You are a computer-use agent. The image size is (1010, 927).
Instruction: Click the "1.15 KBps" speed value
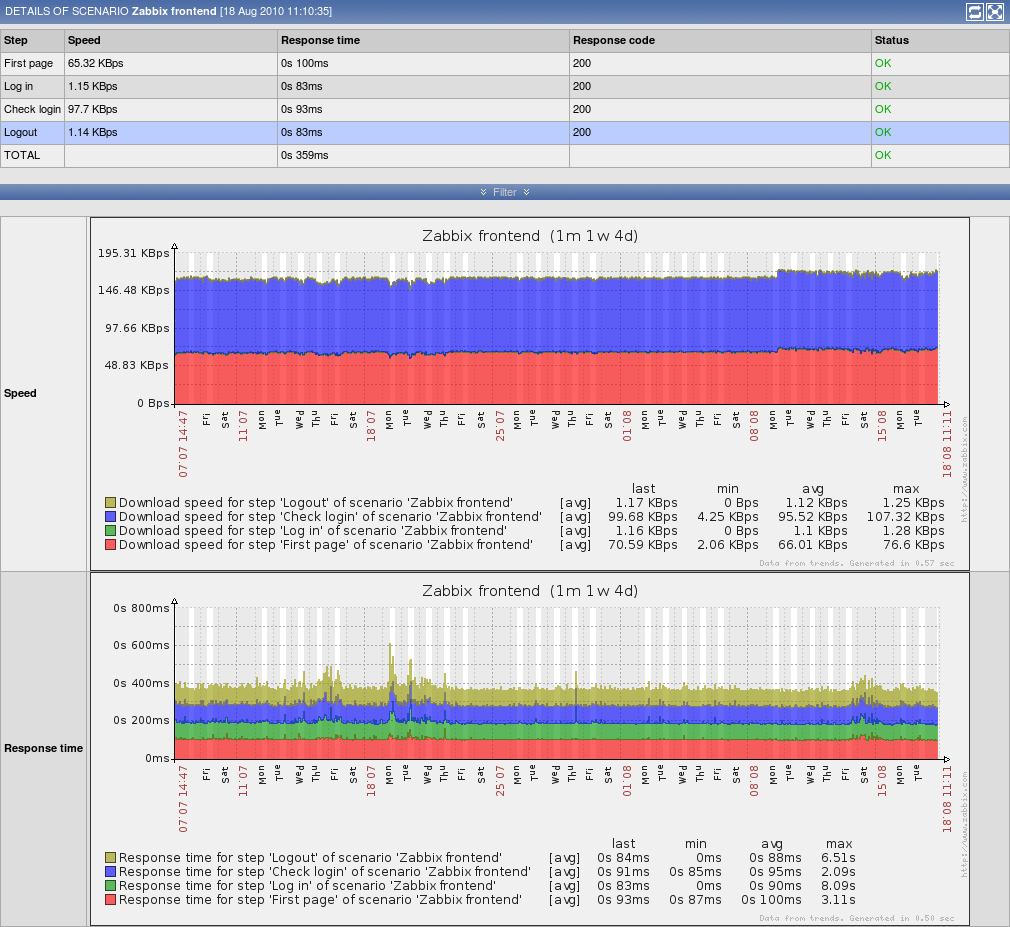click(93, 86)
